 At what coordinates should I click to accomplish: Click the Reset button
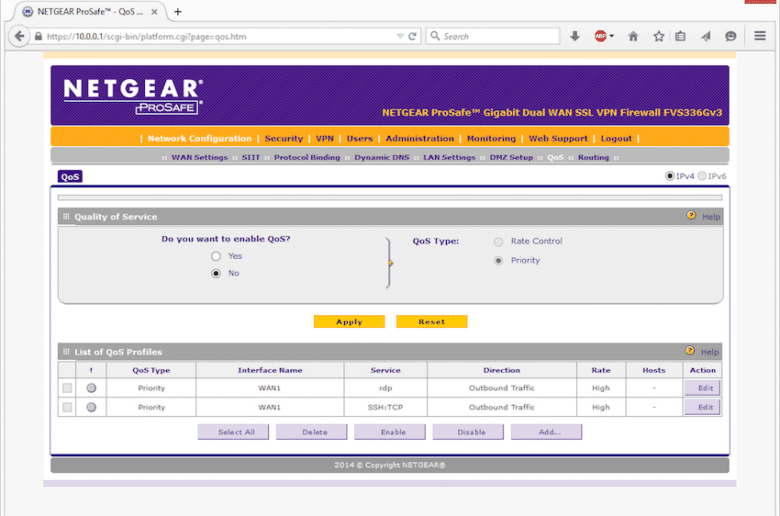pyautogui.click(x=431, y=321)
